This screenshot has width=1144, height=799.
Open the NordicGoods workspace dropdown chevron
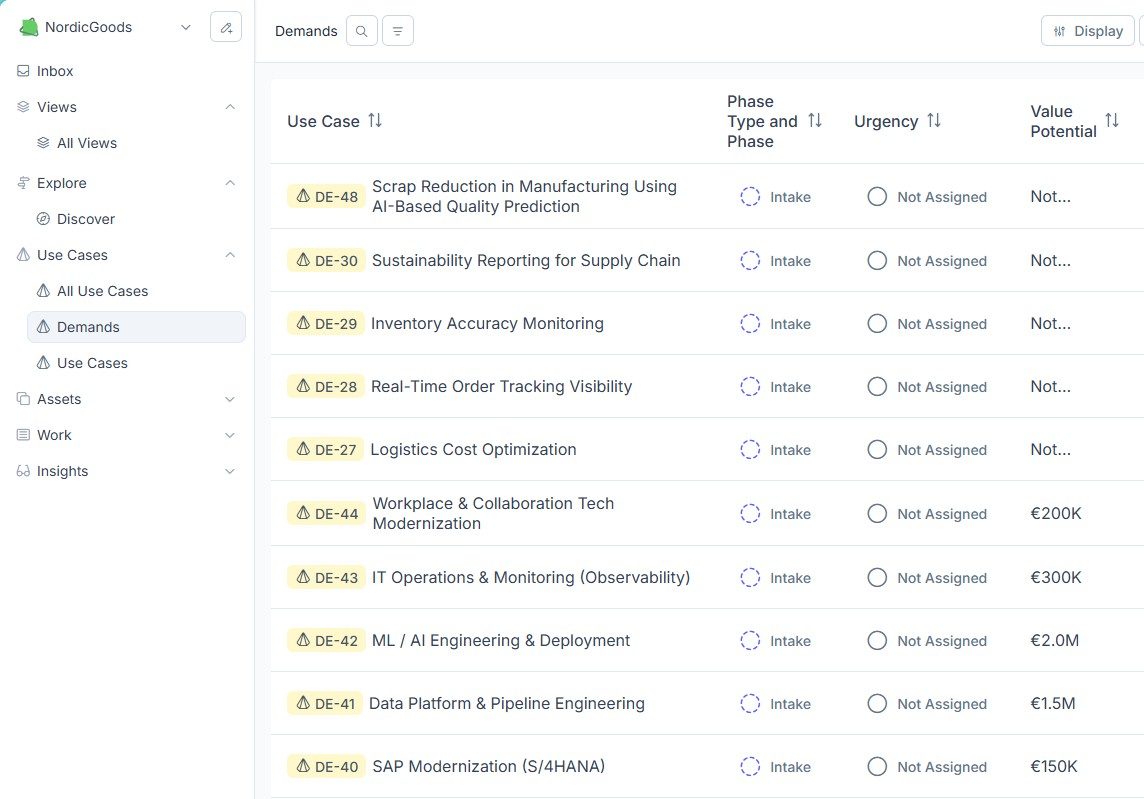(x=185, y=27)
